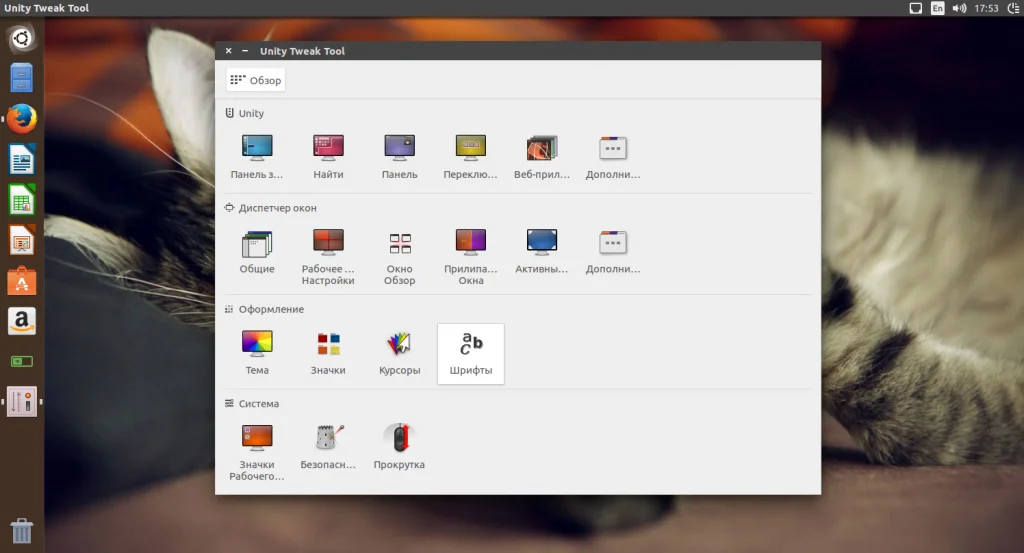
Task: Open Дополнительно in the Unity section
Action: tap(613, 157)
